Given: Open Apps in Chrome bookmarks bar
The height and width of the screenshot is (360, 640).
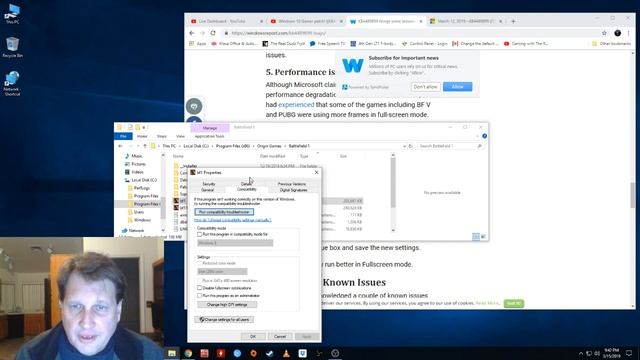Looking at the screenshot, I should pos(198,44).
